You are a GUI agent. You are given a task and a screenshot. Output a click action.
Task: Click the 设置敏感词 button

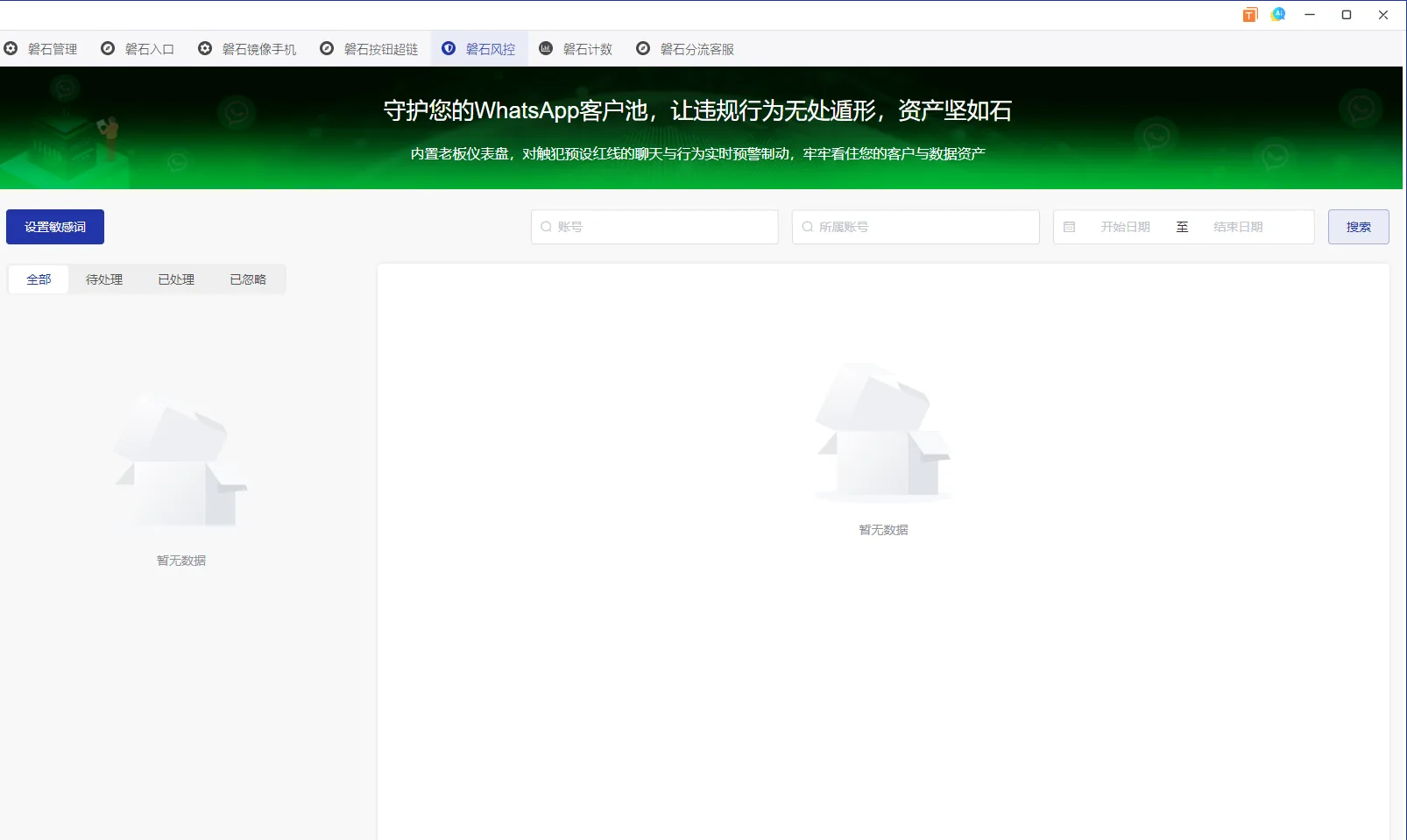point(54,226)
